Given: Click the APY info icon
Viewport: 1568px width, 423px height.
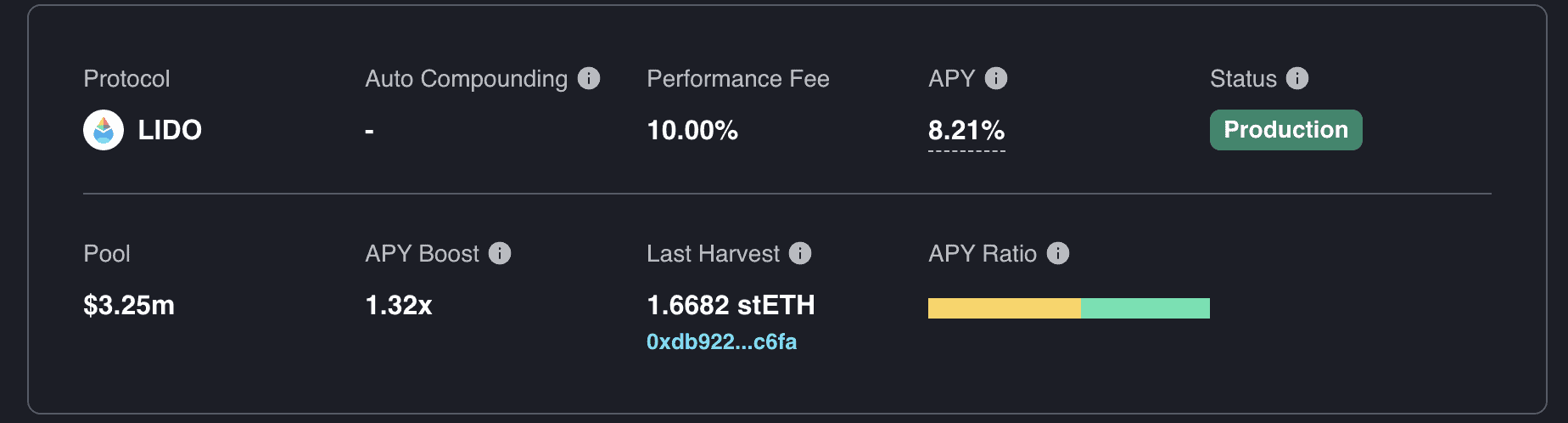Looking at the screenshot, I should [x=996, y=78].
